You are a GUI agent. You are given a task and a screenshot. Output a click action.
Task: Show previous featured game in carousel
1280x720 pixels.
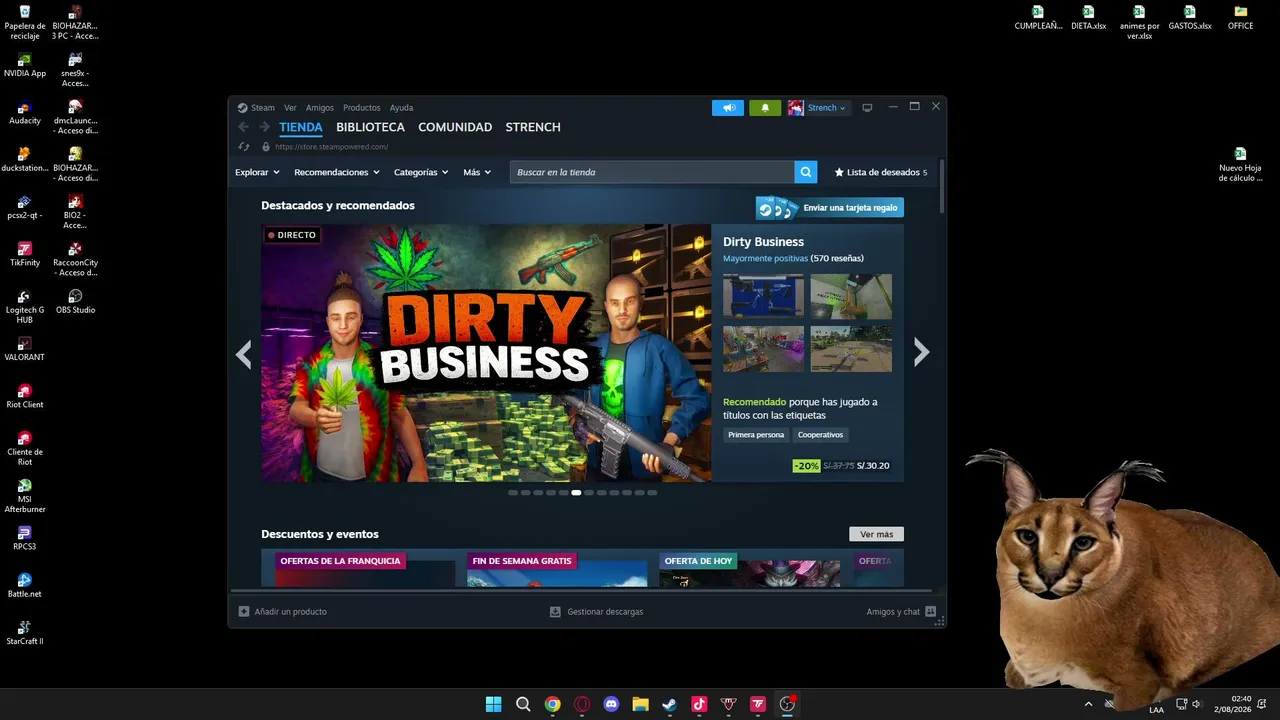tap(244, 353)
